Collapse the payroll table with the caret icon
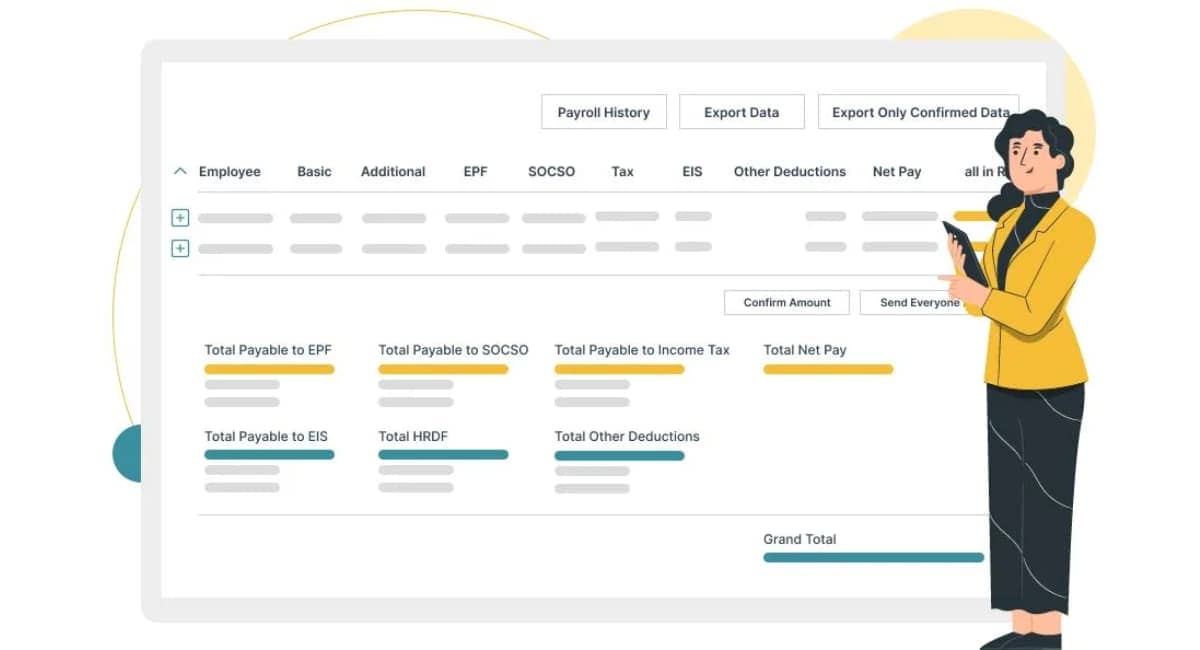This screenshot has height=650, width=1200. (180, 171)
